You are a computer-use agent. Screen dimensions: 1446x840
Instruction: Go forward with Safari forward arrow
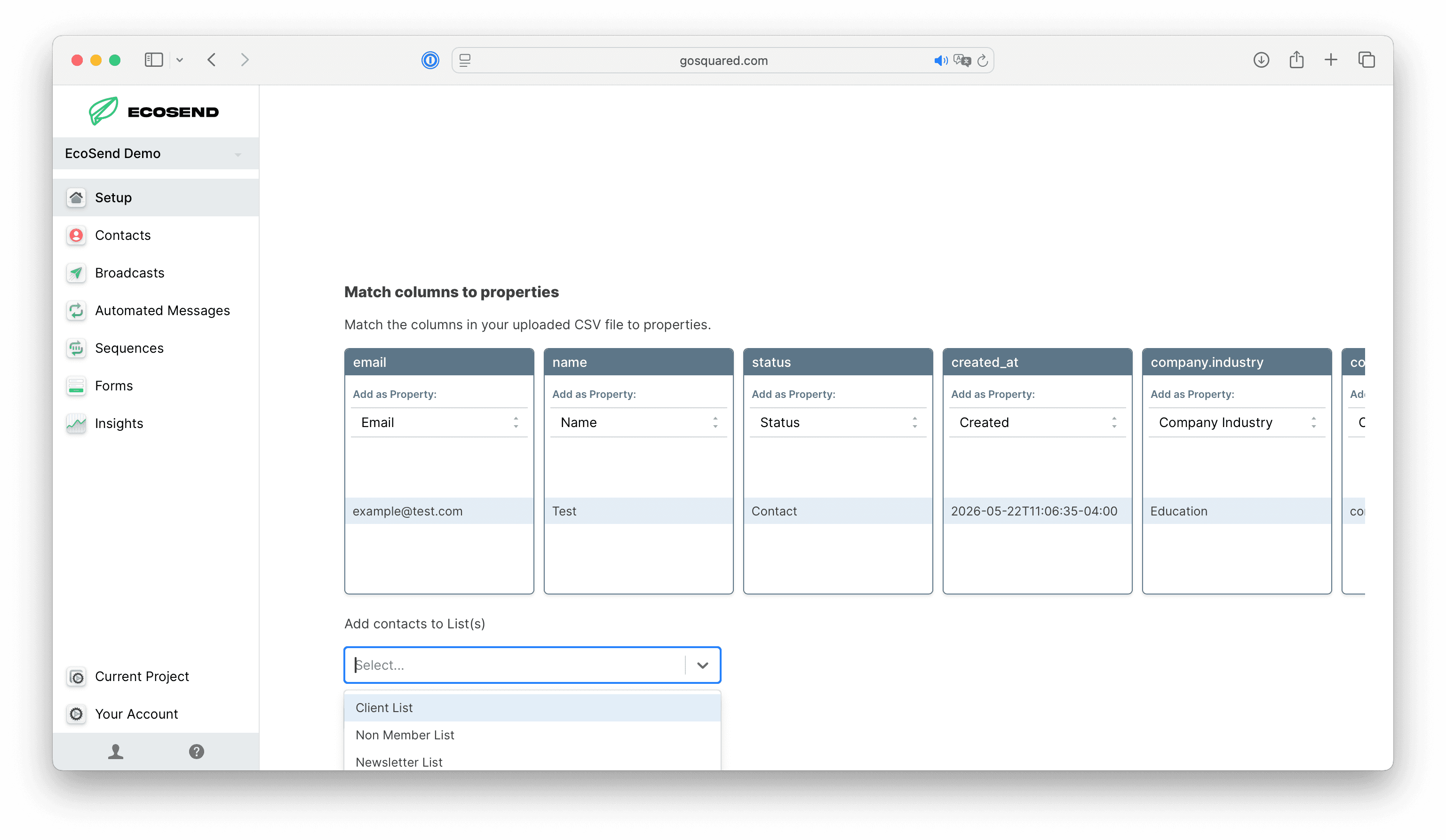pos(245,60)
